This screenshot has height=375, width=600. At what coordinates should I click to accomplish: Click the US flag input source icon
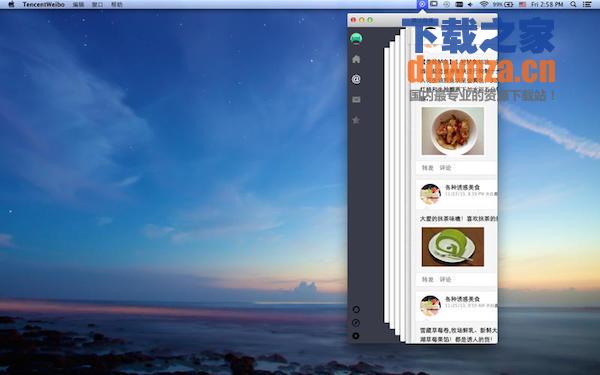[x=522, y=4]
